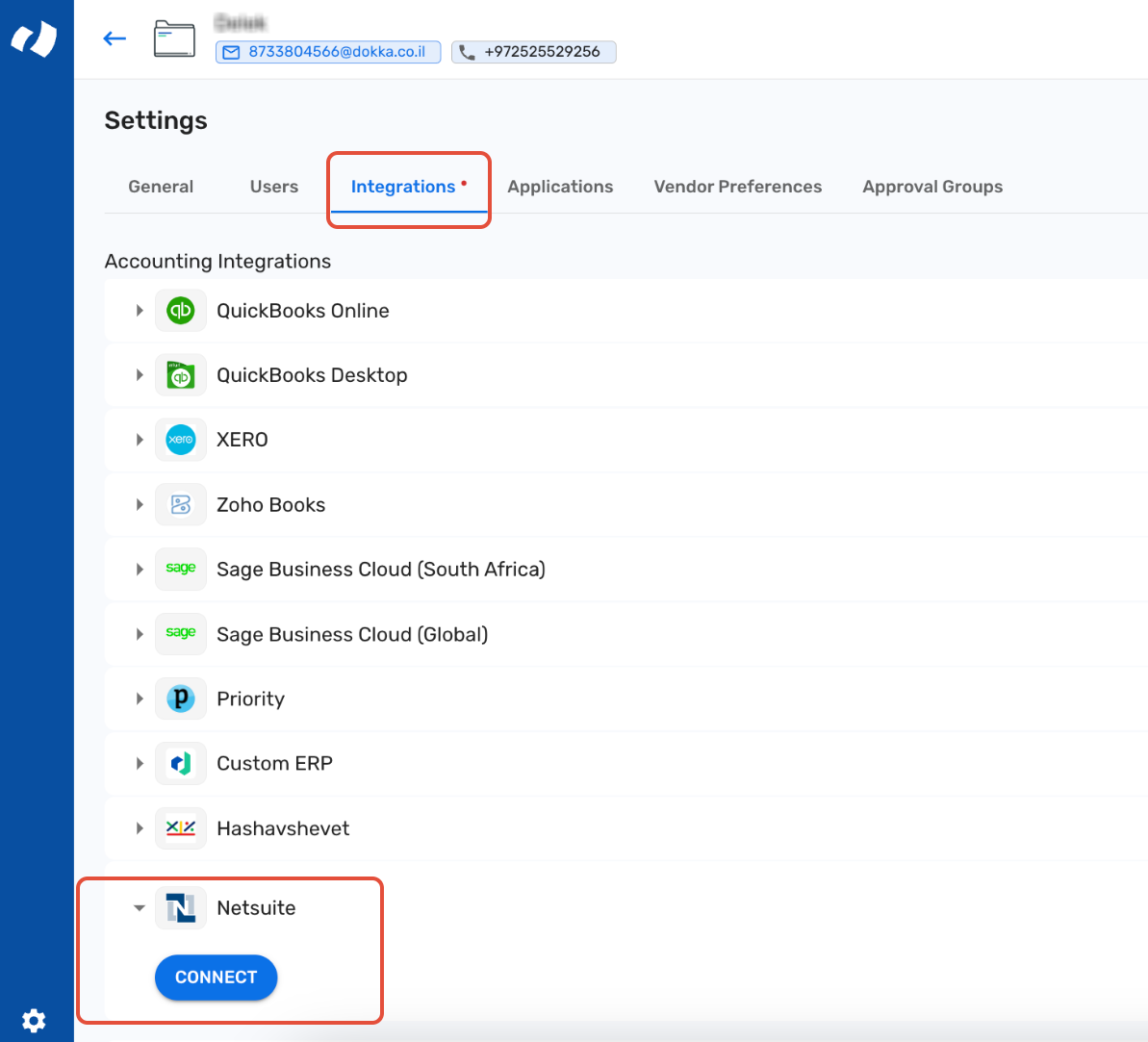
Task: Click the Priority logo icon
Action: coord(181,699)
